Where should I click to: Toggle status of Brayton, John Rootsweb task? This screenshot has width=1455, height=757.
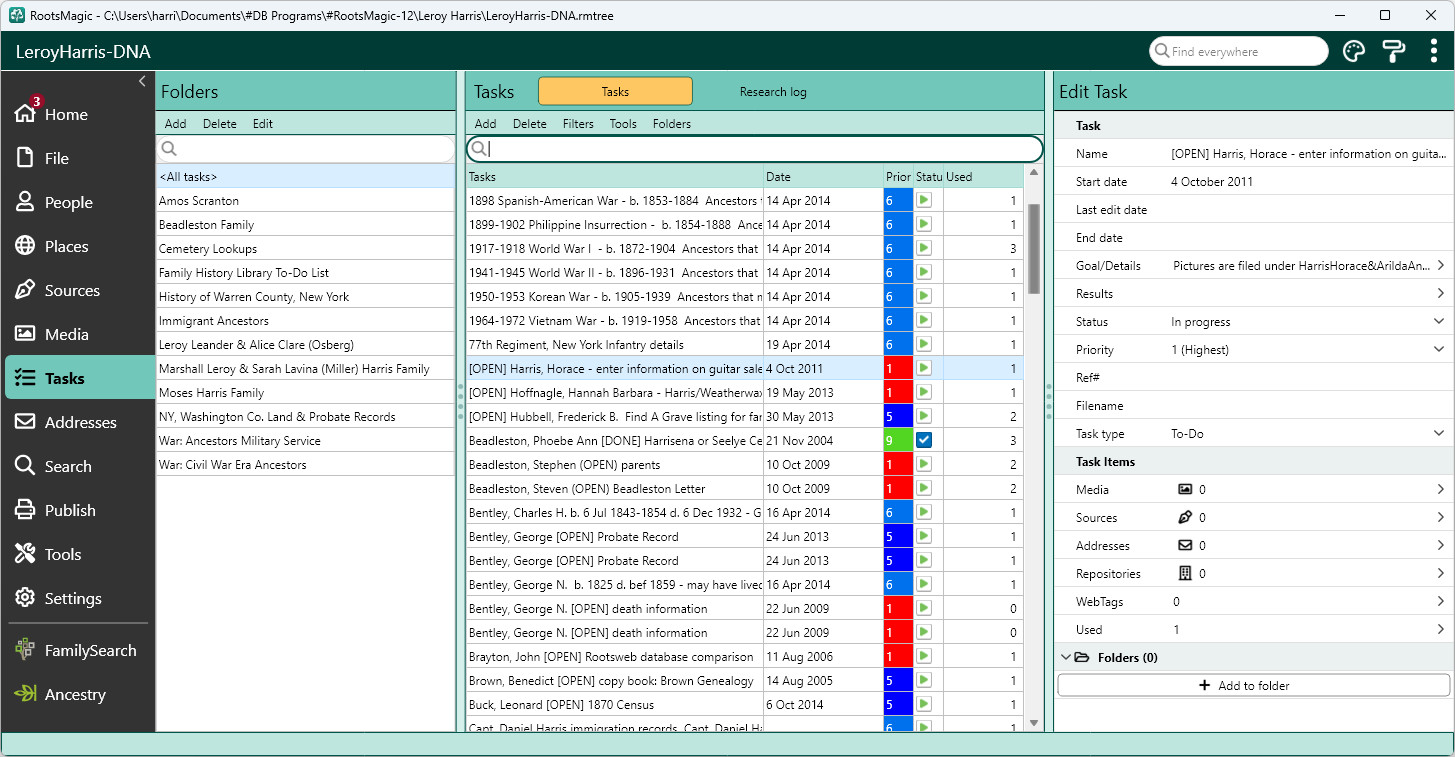pyautogui.click(x=924, y=656)
